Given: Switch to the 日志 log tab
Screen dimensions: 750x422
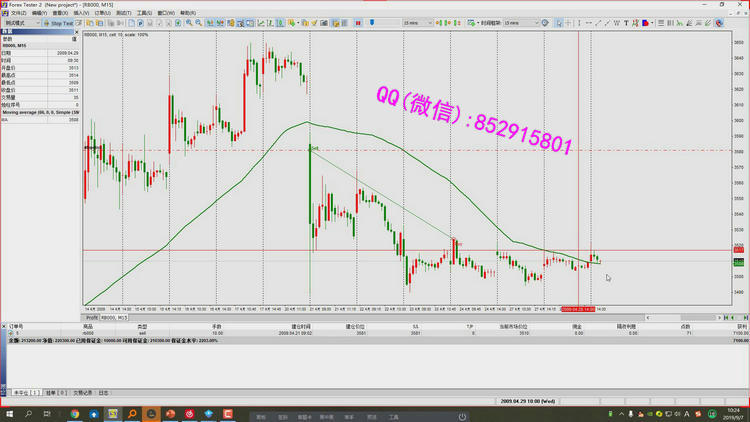Looking at the screenshot, I should coord(103,393).
